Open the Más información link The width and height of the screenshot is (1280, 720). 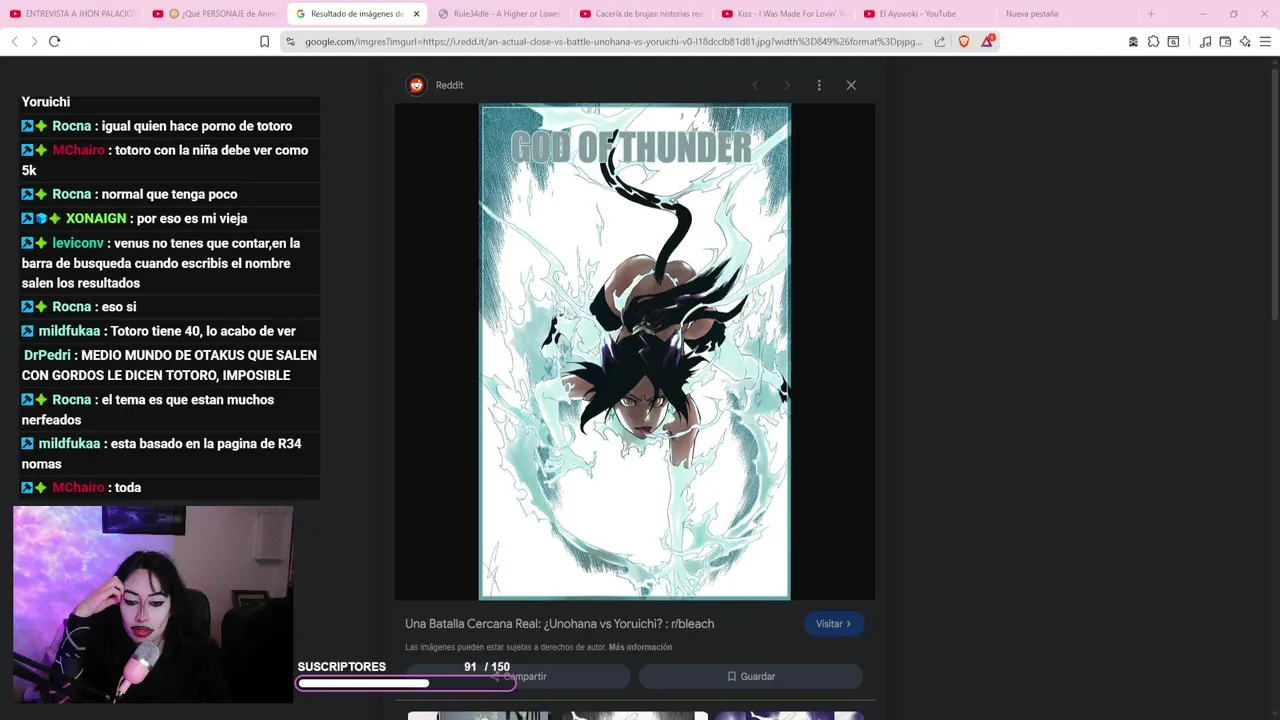tap(640, 647)
